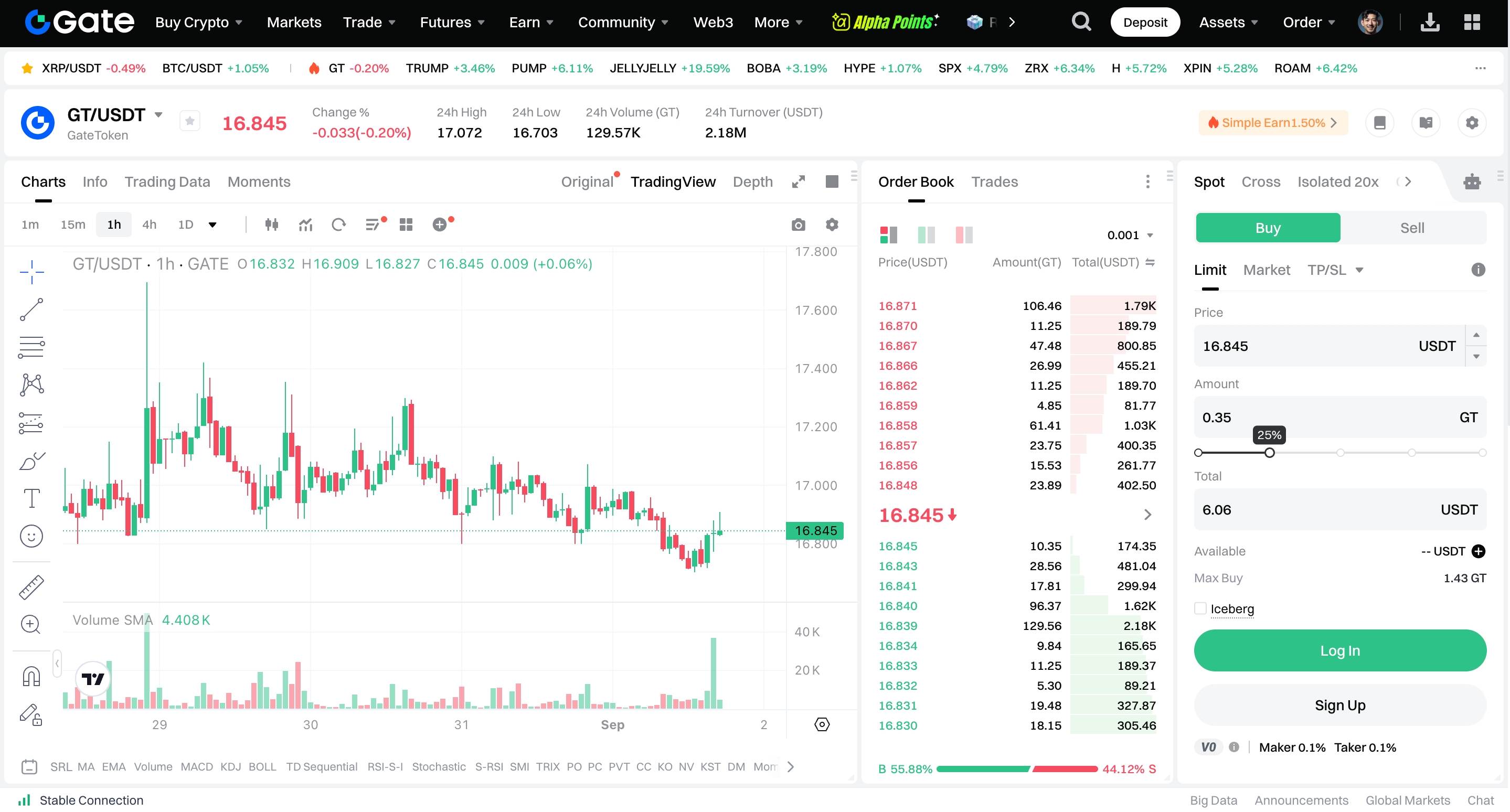Click the 25% amount slider handle
Screen dimensions: 1510x812
[x=1269, y=453]
